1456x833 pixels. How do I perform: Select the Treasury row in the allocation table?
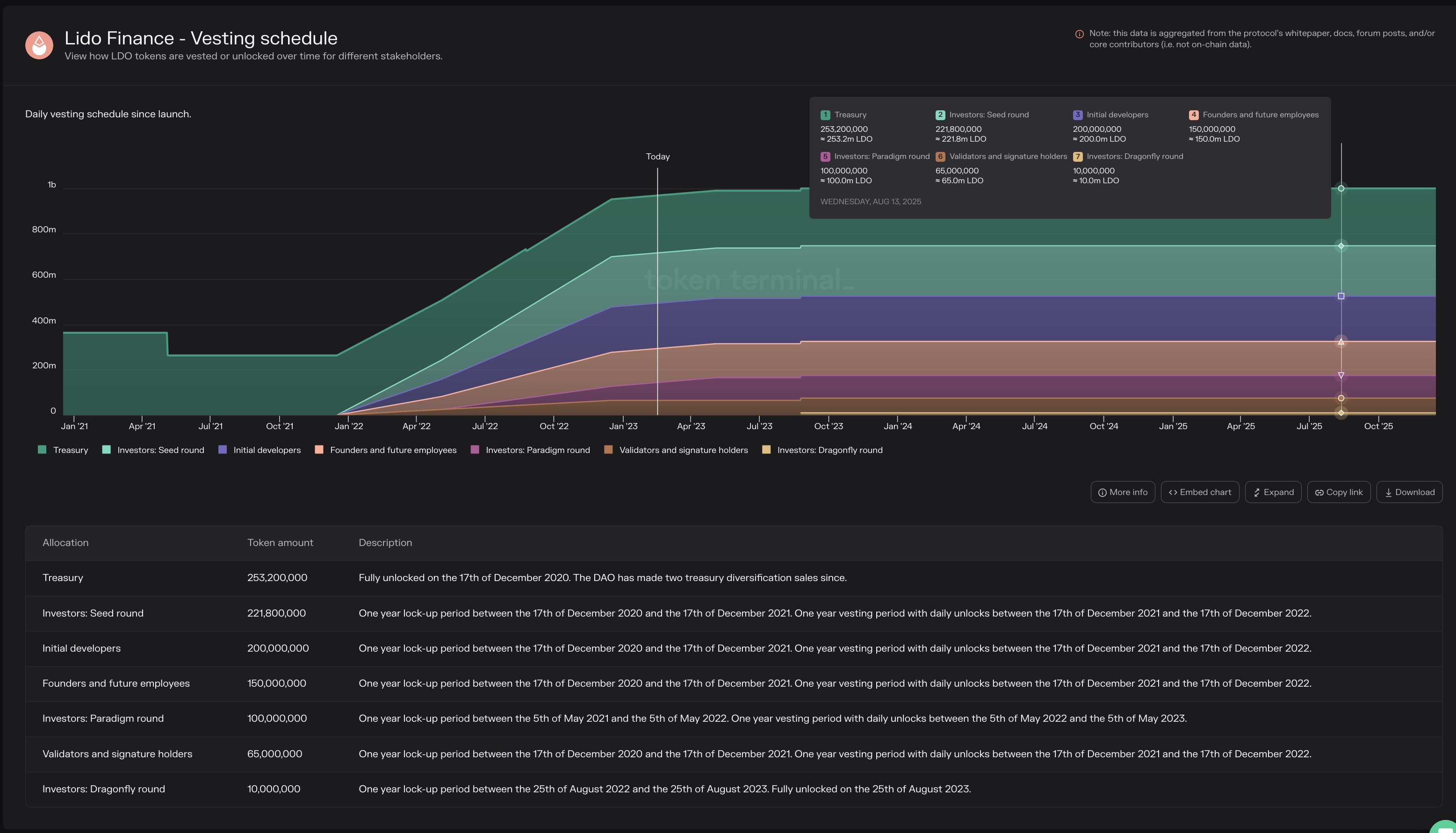286,578
